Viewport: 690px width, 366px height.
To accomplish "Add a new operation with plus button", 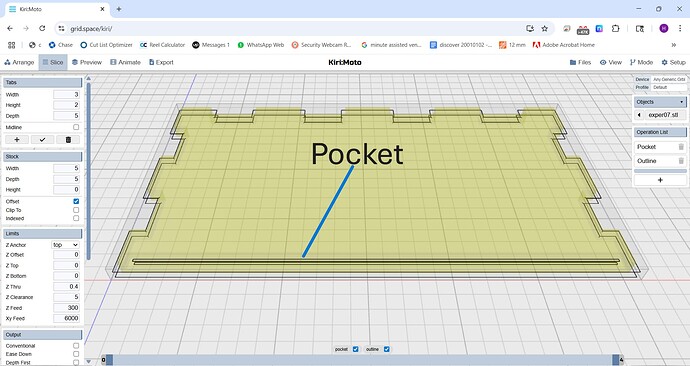I will tap(660, 180).
